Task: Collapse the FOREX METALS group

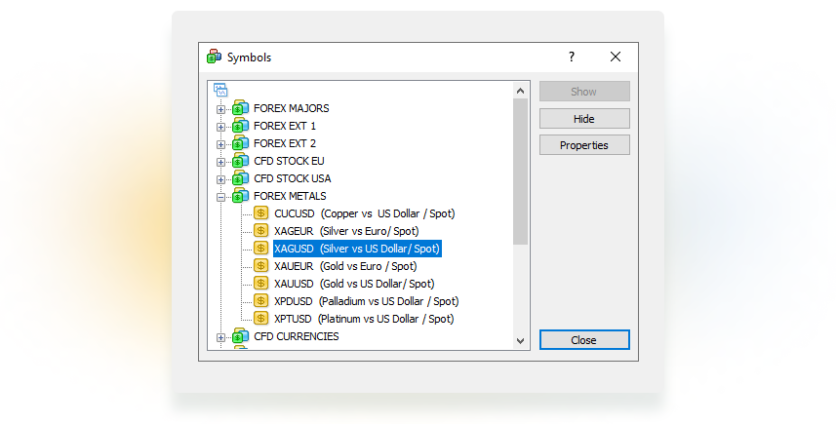Action: pos(221,197)
